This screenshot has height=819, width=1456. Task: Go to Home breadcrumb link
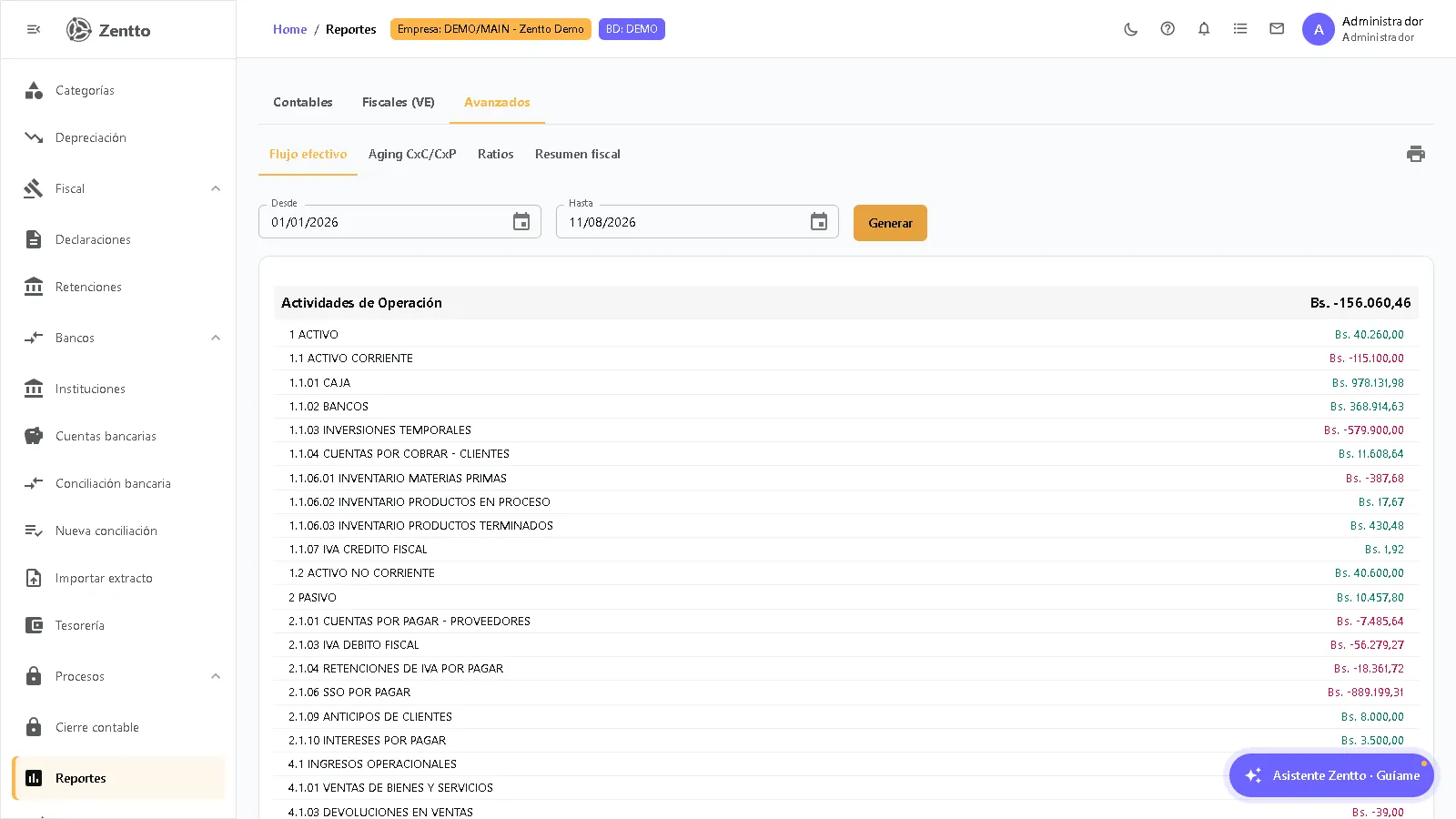pos(289,29)
